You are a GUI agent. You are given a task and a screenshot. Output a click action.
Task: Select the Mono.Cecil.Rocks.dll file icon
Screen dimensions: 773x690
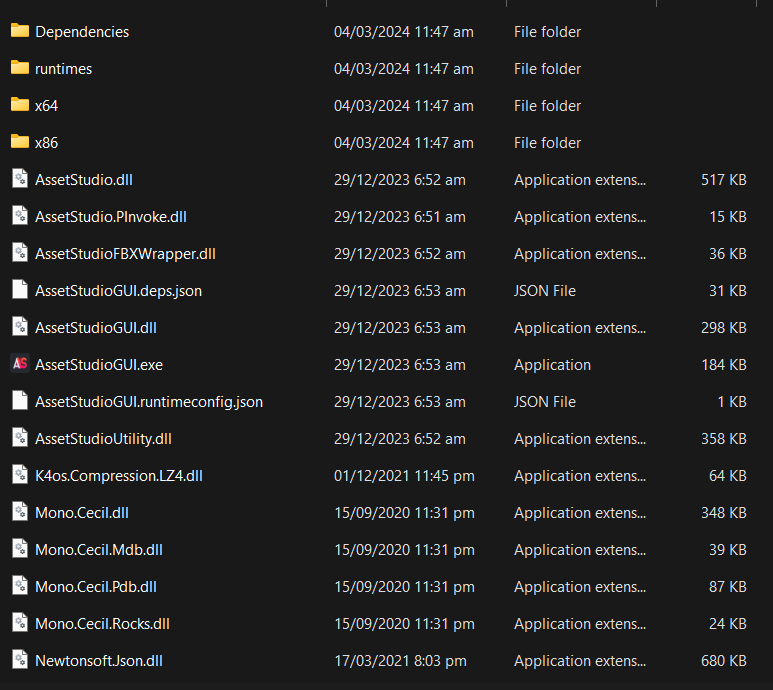[x=20, y=622]
